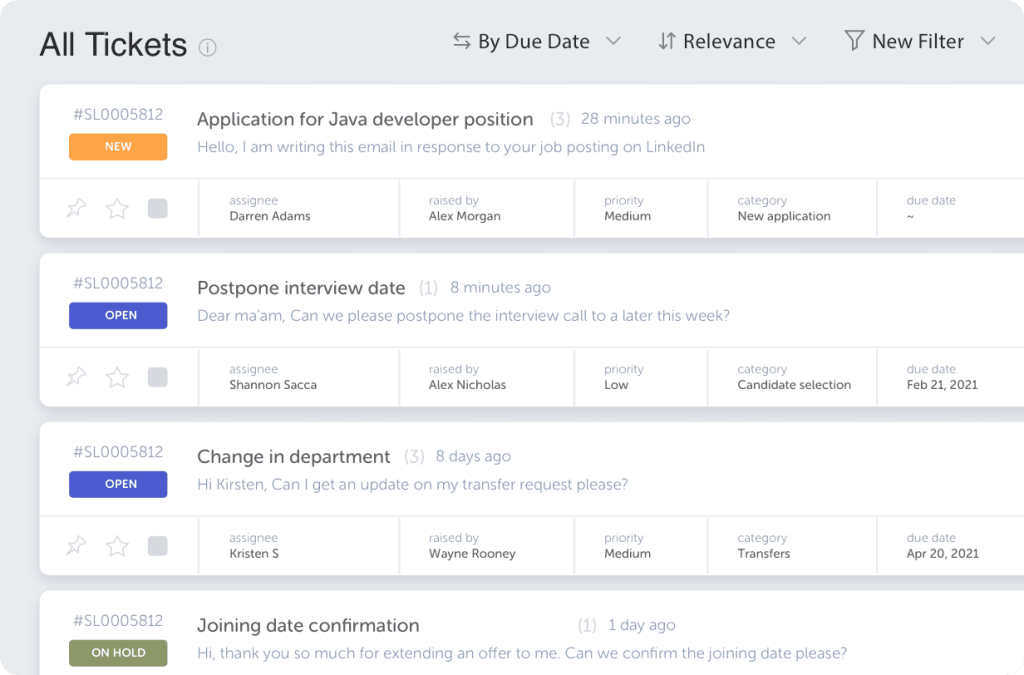Star the "Postpone interview date" ticket

(x=117, y=377)
